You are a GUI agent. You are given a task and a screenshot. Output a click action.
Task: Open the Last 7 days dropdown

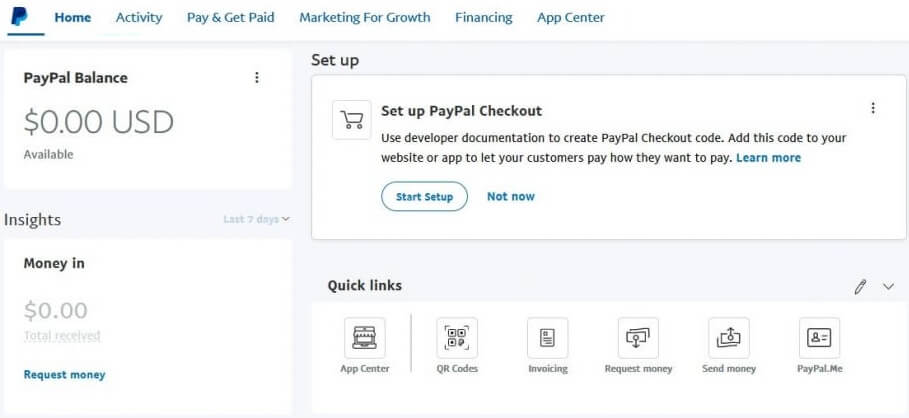tap(256, 219)
